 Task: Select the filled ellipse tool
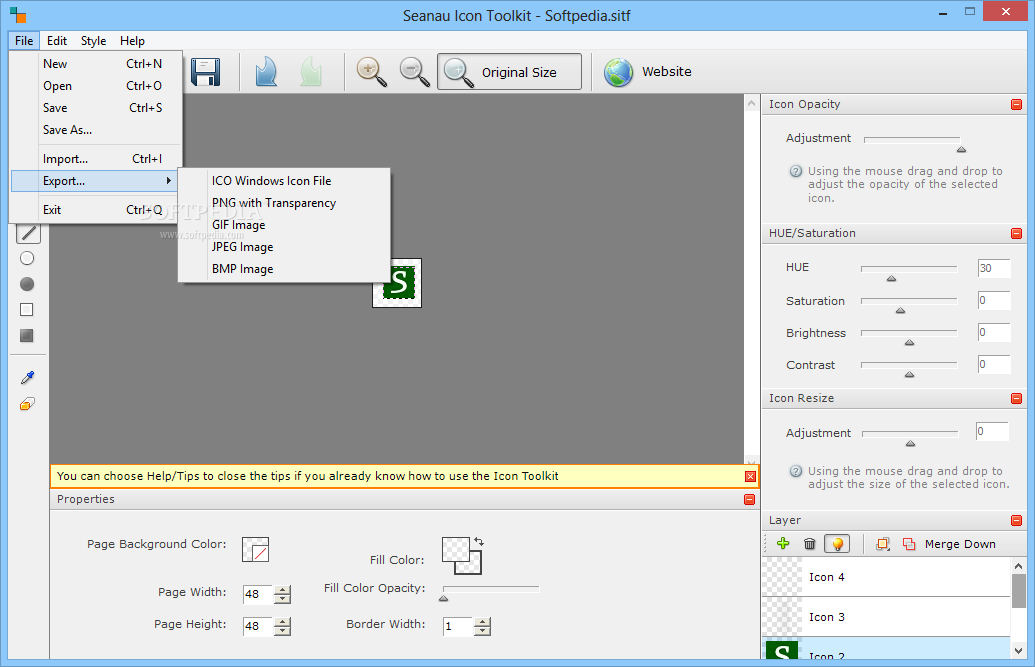(27, 284)
